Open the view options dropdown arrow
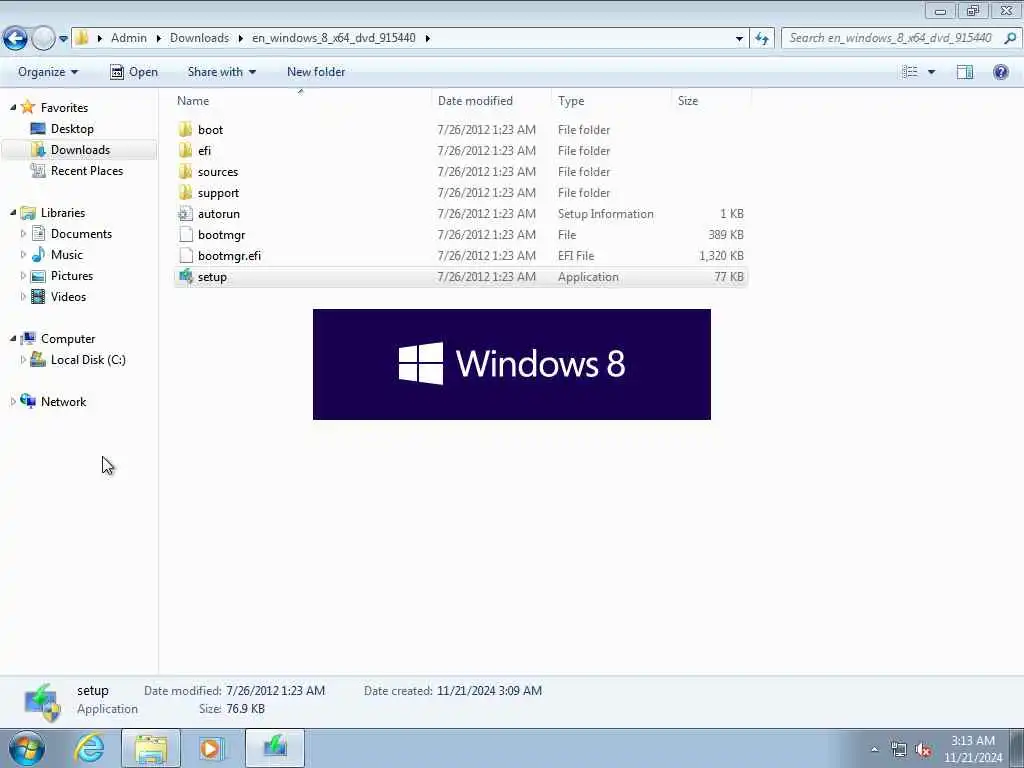The image size is (1024, 768). click(931, 72)
